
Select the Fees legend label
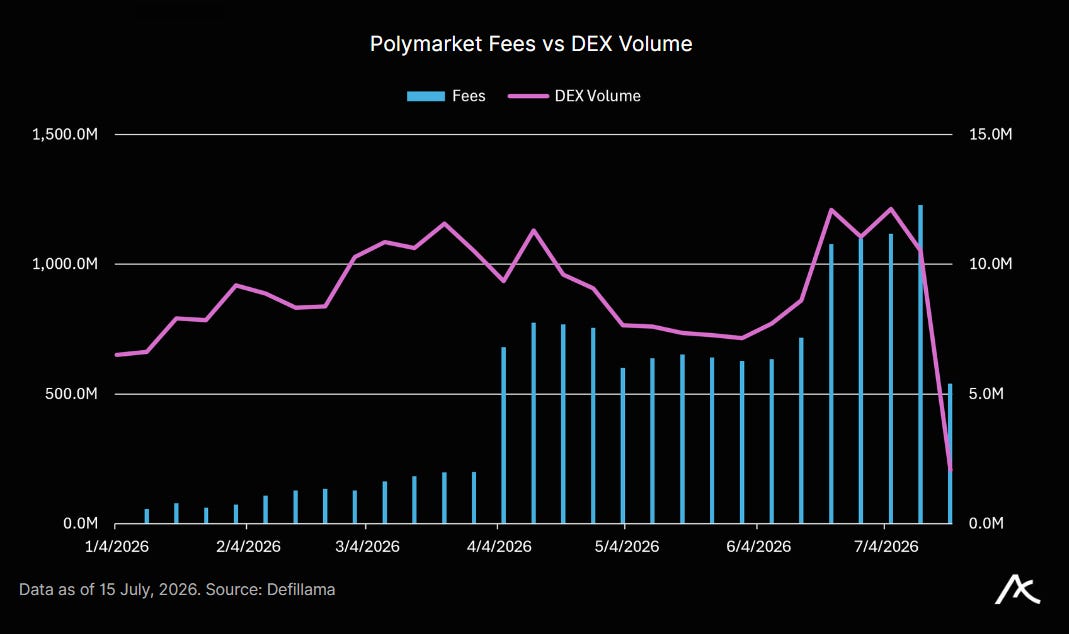pyautogui.click(x=469, y=96)
